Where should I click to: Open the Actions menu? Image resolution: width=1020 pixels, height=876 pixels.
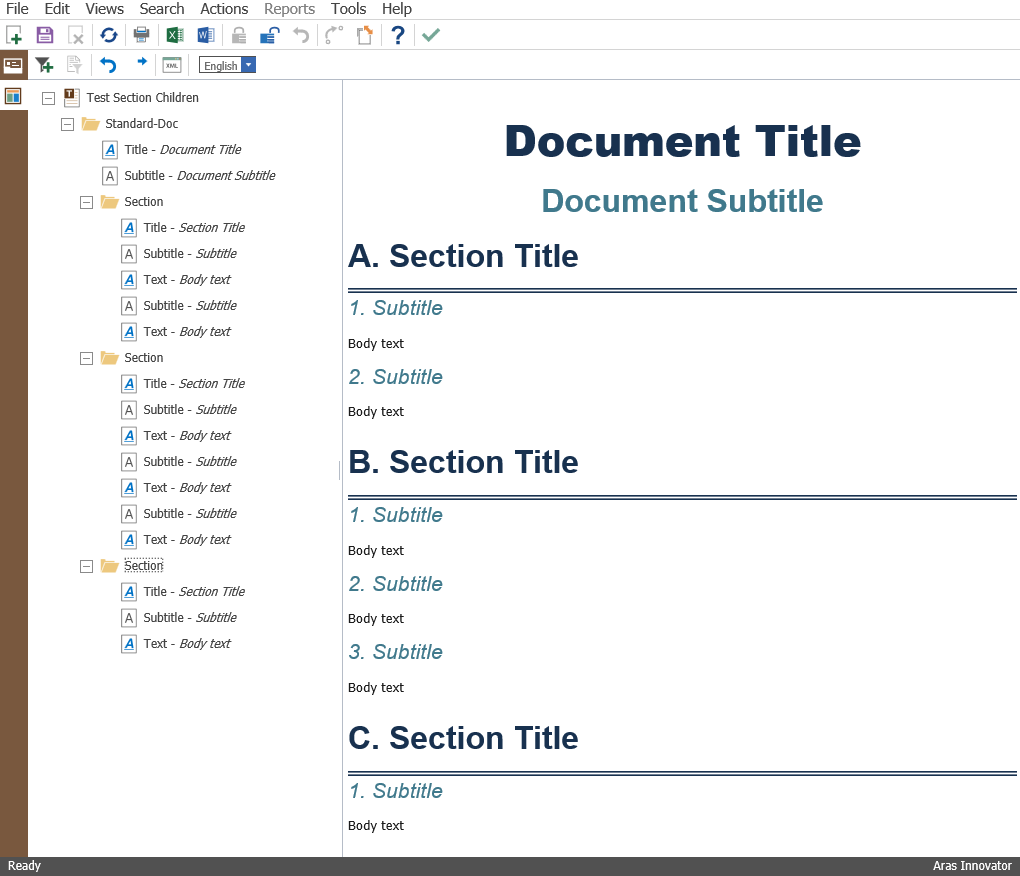click(x=224, y=9)
